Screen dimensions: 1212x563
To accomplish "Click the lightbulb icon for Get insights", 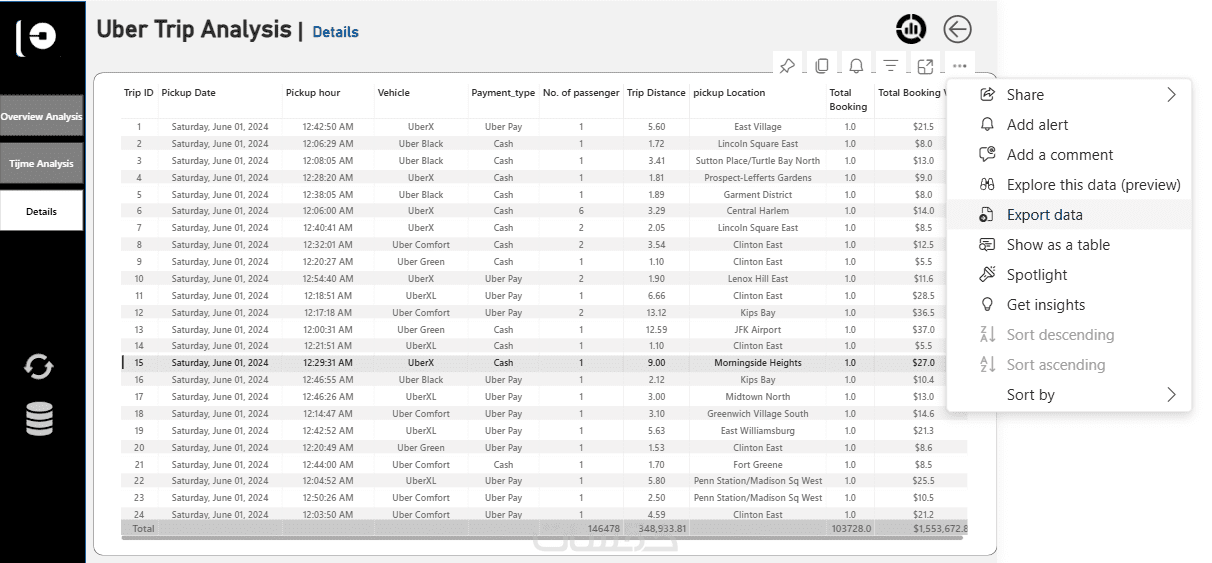I will pyautogui.click(x=987, y=304).
